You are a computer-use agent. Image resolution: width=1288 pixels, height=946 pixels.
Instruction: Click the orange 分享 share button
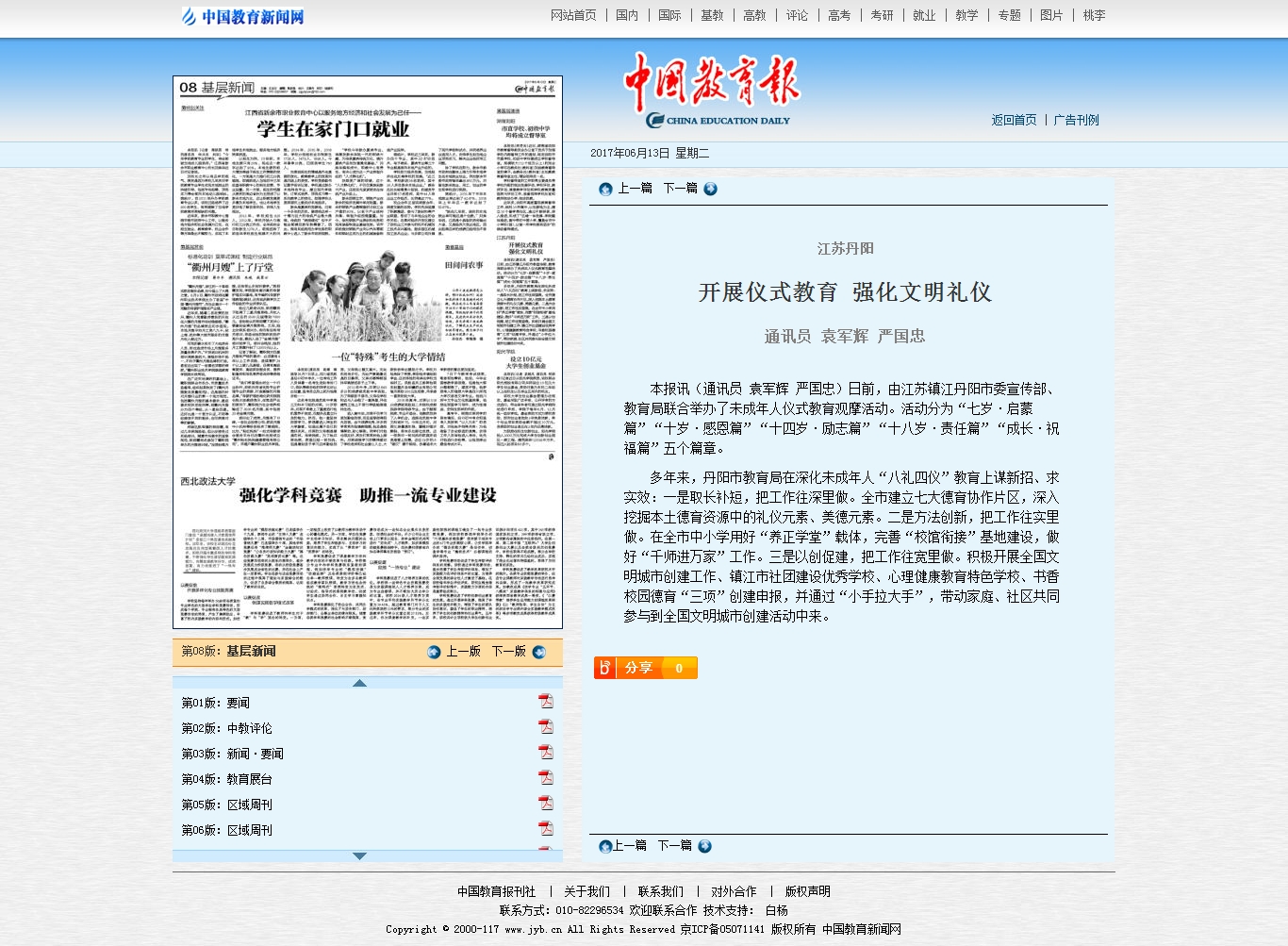[645, 668]
